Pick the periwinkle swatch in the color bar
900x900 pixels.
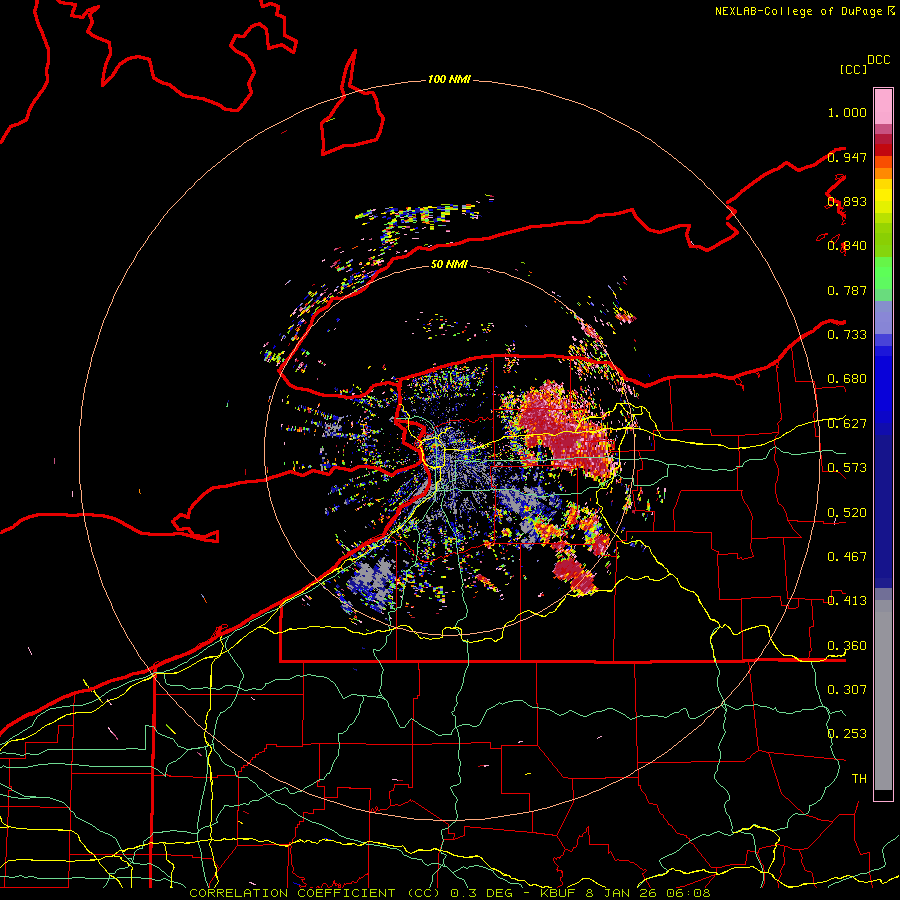pos(883,317)
